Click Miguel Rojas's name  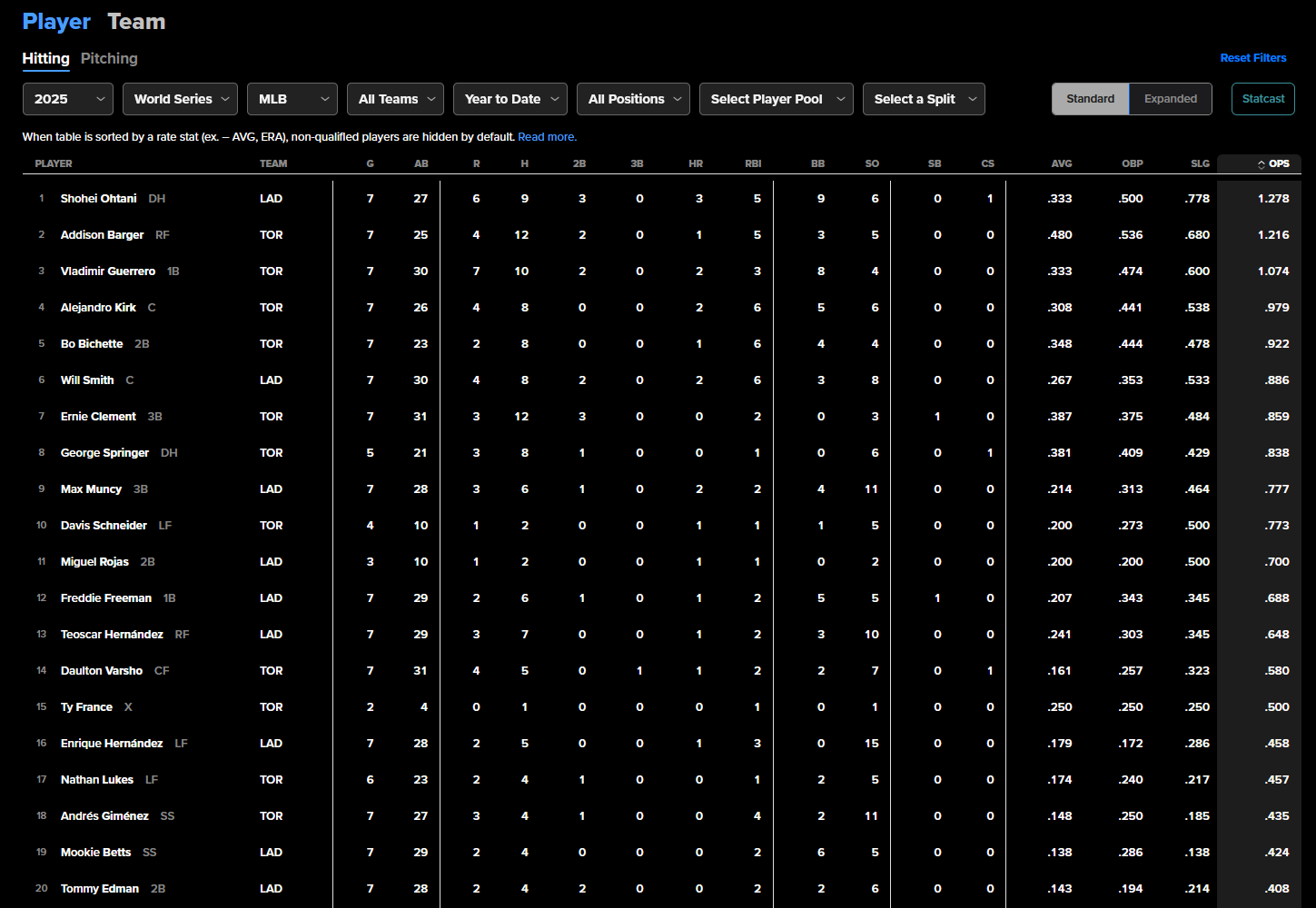(94, 562)
